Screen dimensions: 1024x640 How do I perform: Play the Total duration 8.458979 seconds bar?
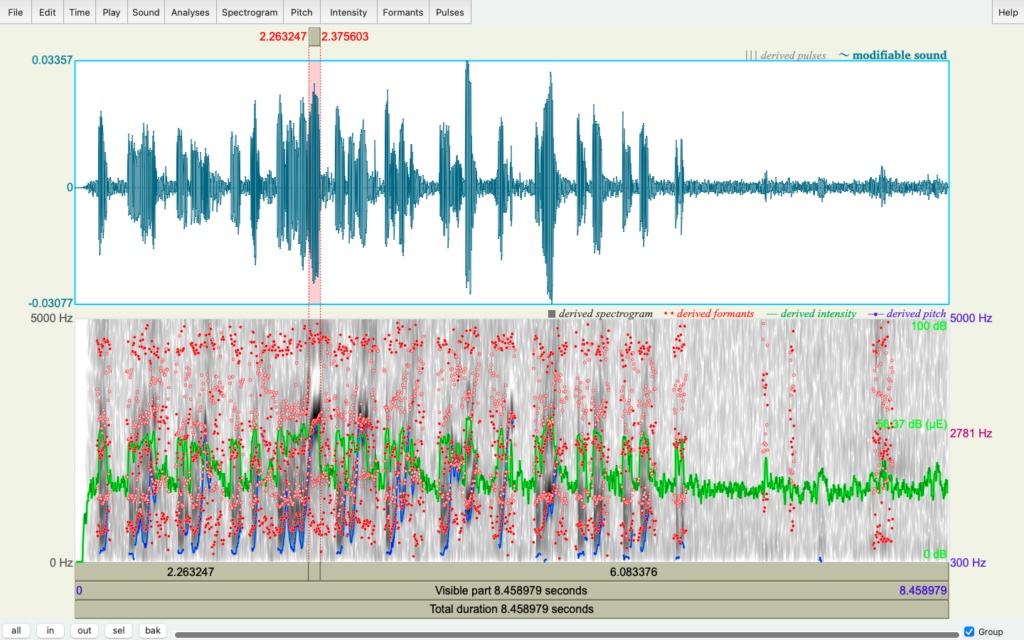(511, 609)
